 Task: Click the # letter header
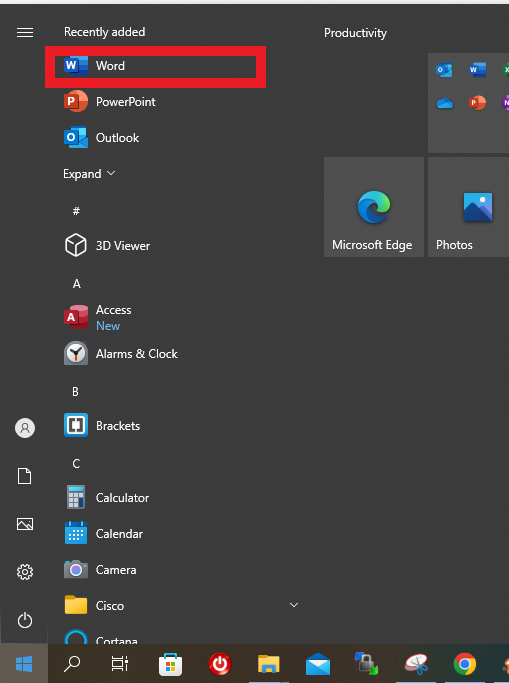pos(76,211)
